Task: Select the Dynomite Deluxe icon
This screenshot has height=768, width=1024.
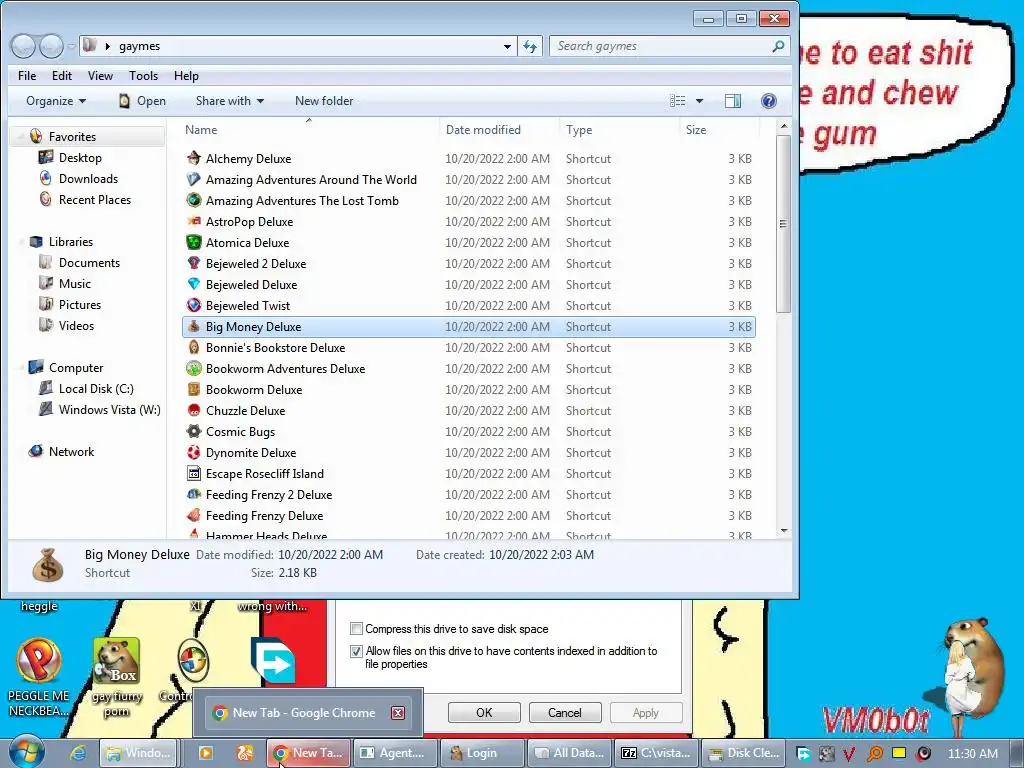Action: 194,452
